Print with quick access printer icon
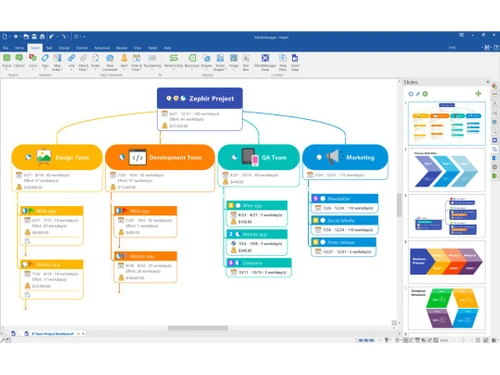Screen dimensions: 500x375 [x=42, y=36]
